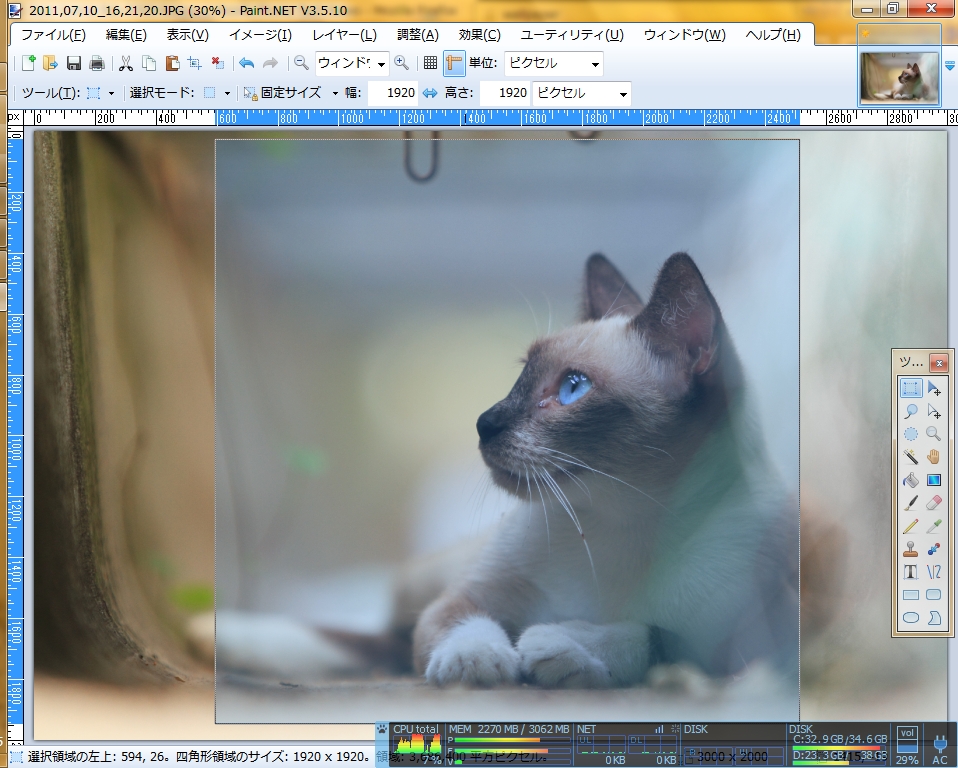Cut the selection with scissors icon
958x768 pixels.
[x=126, y=63]
